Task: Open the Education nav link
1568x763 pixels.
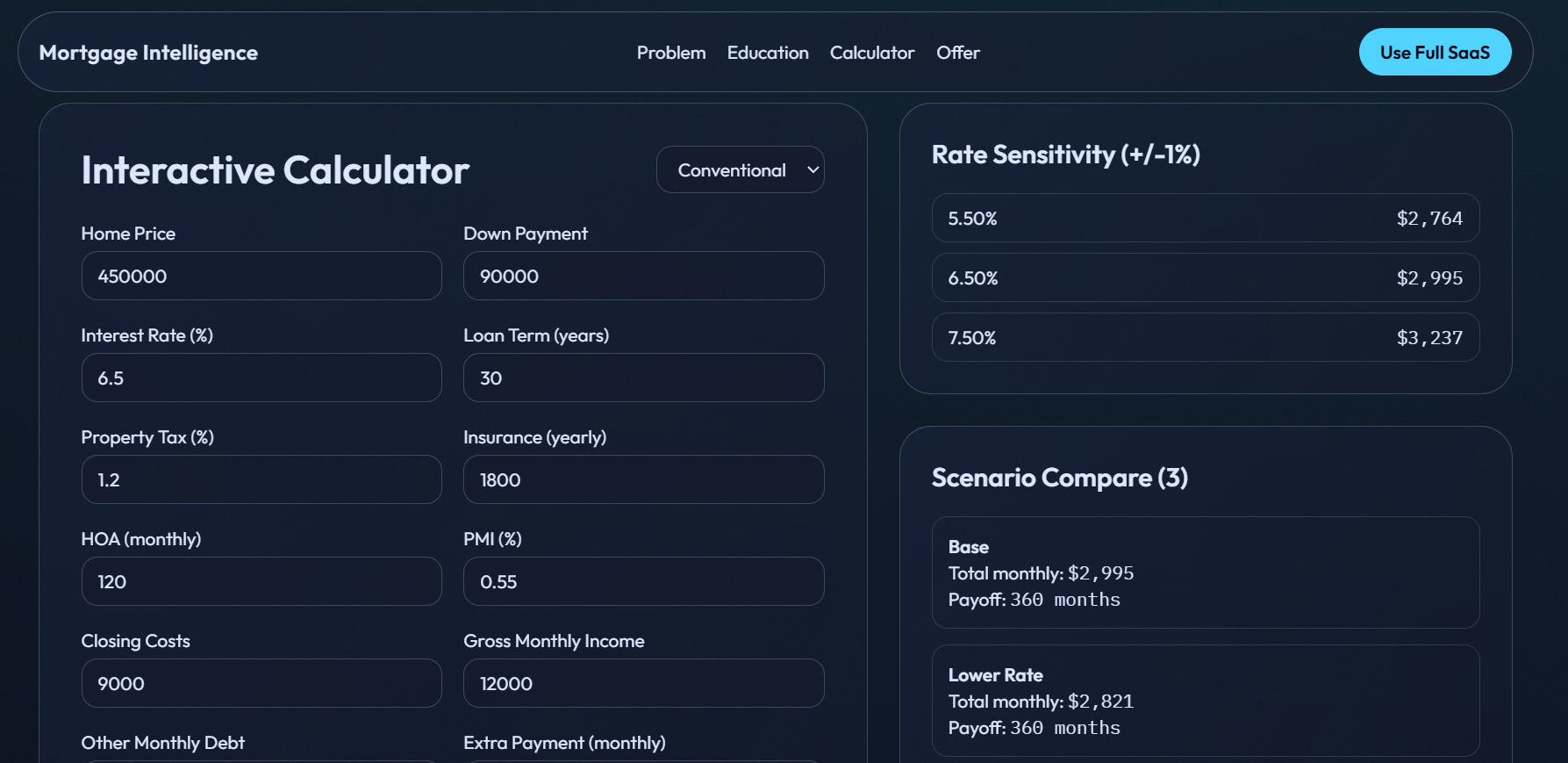Action: pyautogui.click(x=768, y=53)
